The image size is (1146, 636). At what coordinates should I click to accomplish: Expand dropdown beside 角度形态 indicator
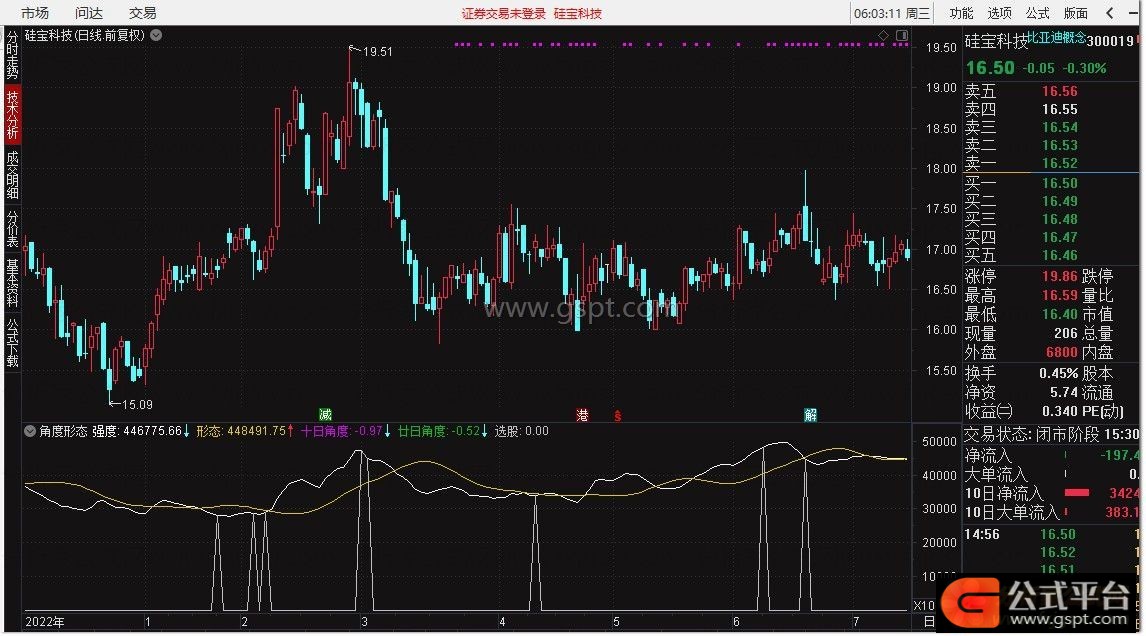click(x=30, y=431)
